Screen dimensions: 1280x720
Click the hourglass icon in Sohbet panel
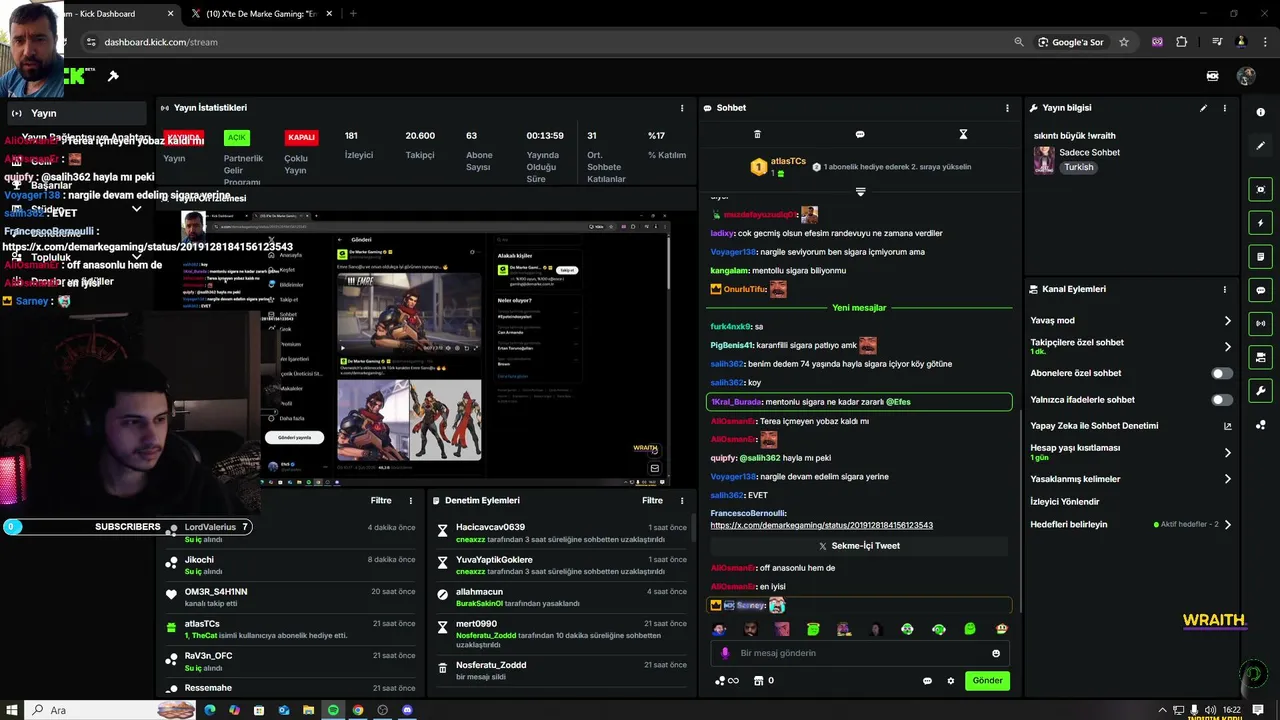point(963,134)
